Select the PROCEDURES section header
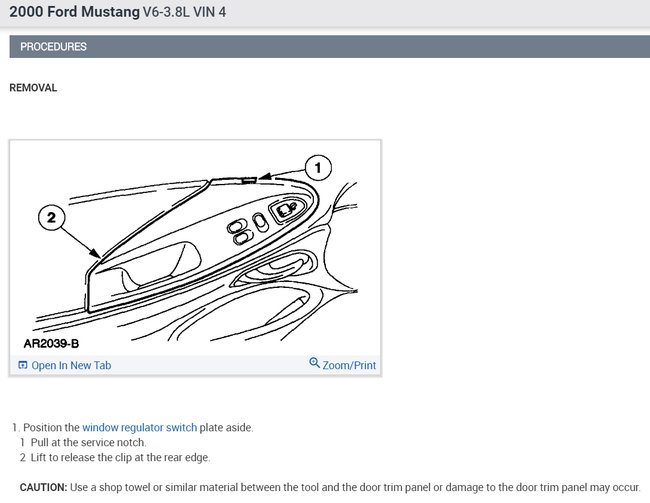The width and height of the screenshot is (650, 503). [330, 46]
